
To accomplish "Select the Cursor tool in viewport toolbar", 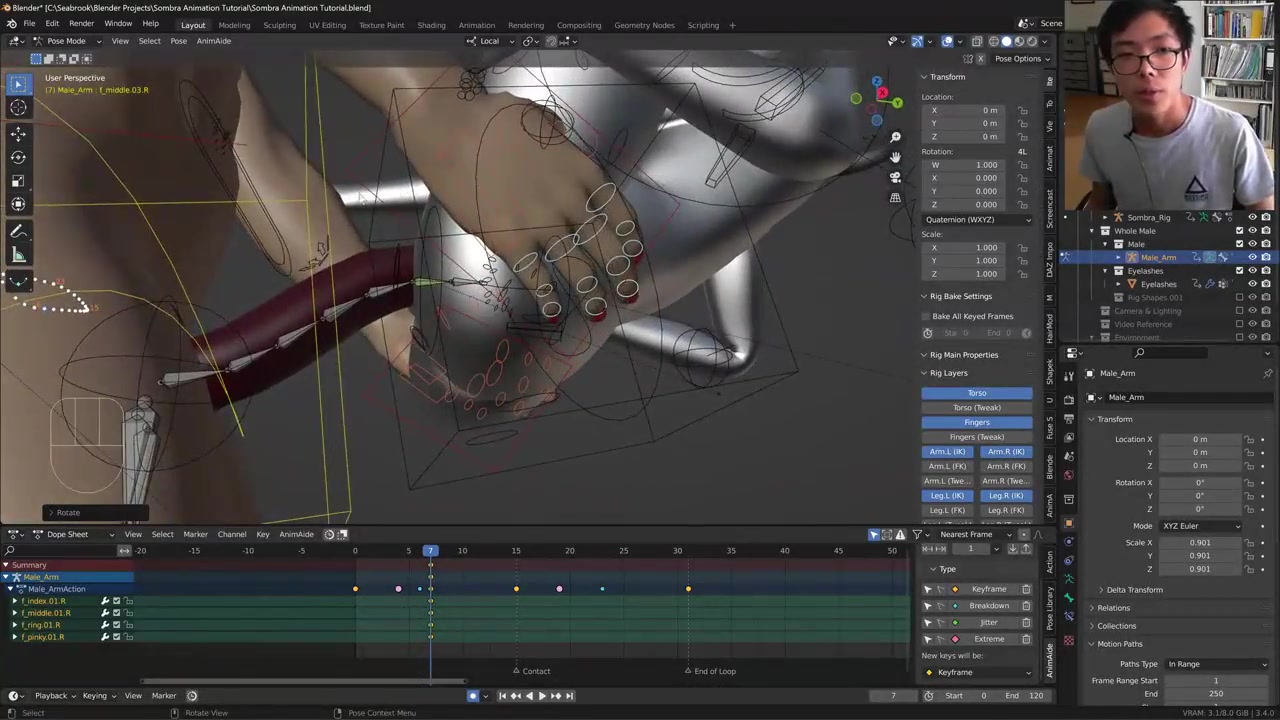I will 18,108.
